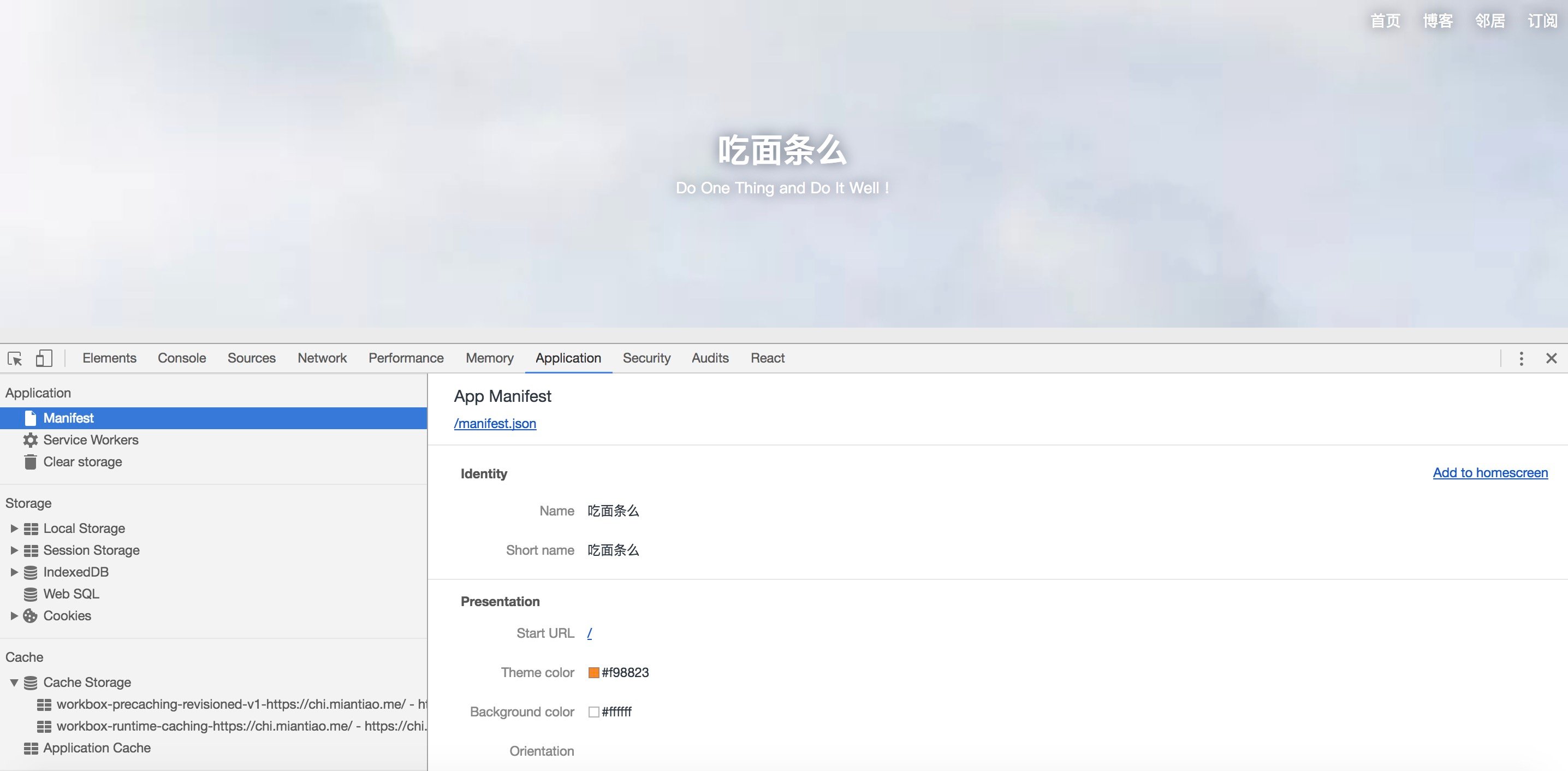Collapse the Cache Storage tree node
Screen dimensions: 1568x771
[x=14, y=683]
